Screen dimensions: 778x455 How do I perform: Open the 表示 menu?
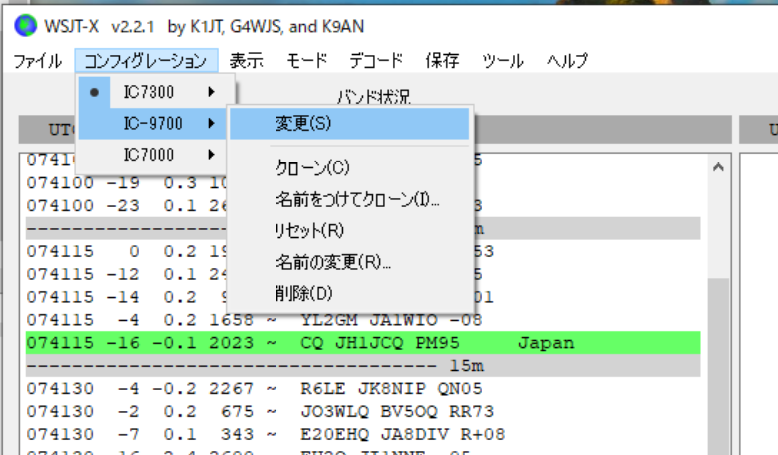point(247,61)
